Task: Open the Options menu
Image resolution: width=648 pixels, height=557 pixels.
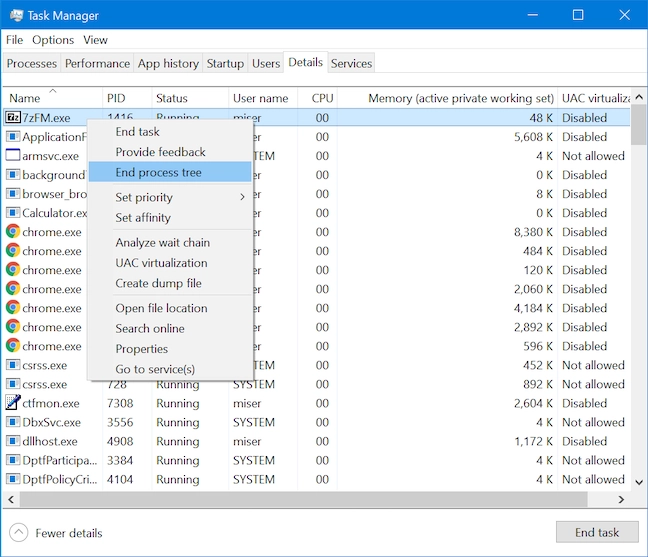Action: click(x=53, y=40)
